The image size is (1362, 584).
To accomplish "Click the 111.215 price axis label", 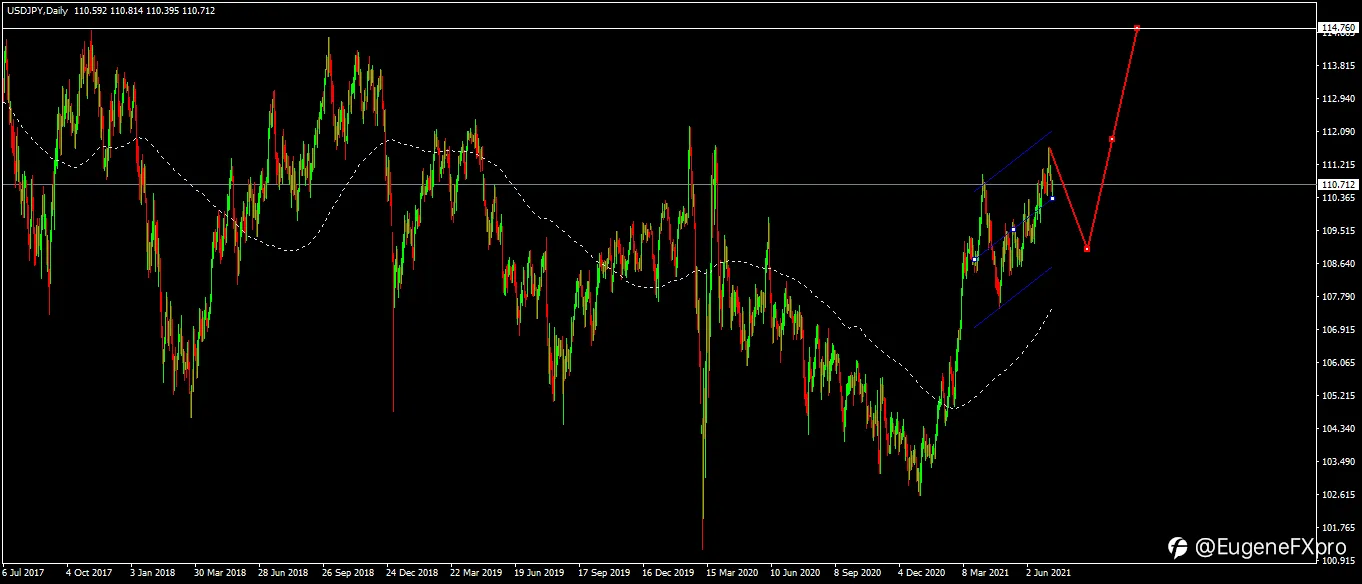I will 1337,165.
